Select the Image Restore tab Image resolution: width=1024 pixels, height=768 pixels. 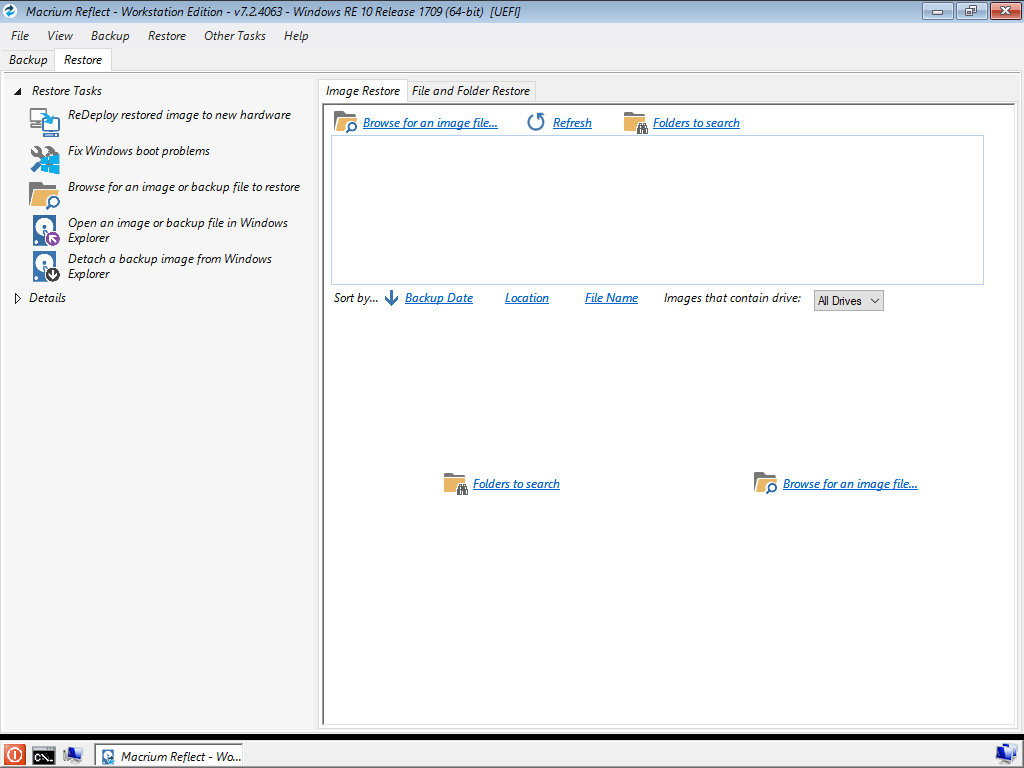(x=362, y=91)
